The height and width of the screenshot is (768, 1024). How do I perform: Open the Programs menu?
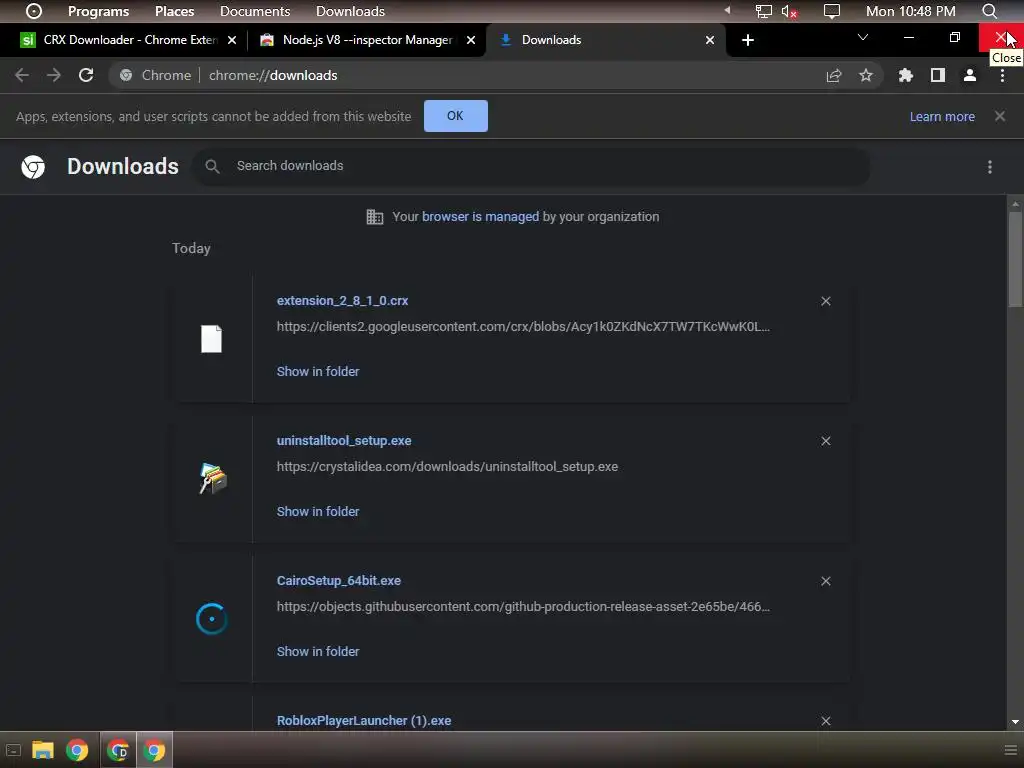coord(99,11)
